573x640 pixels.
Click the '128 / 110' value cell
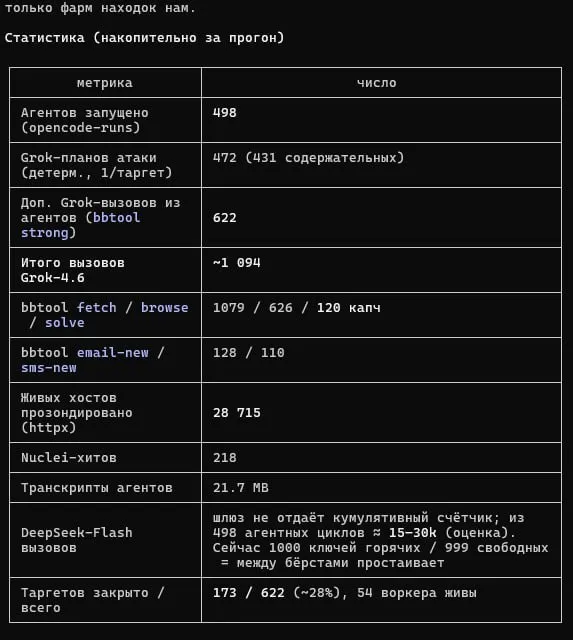[x=249, y=352]
